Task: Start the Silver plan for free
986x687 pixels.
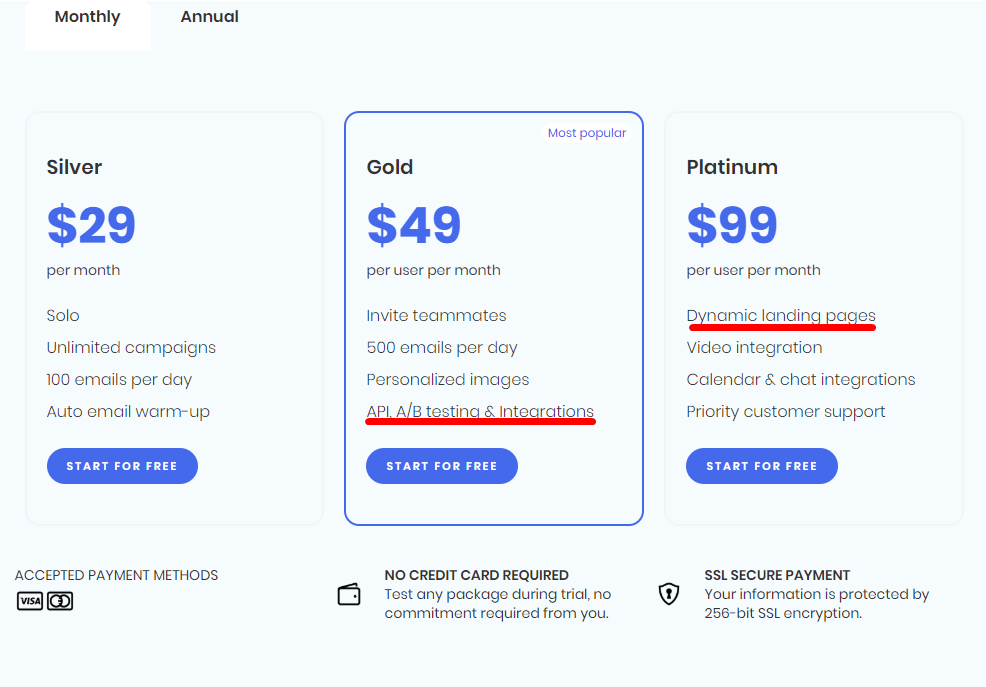Action: [x=122, y=466]
